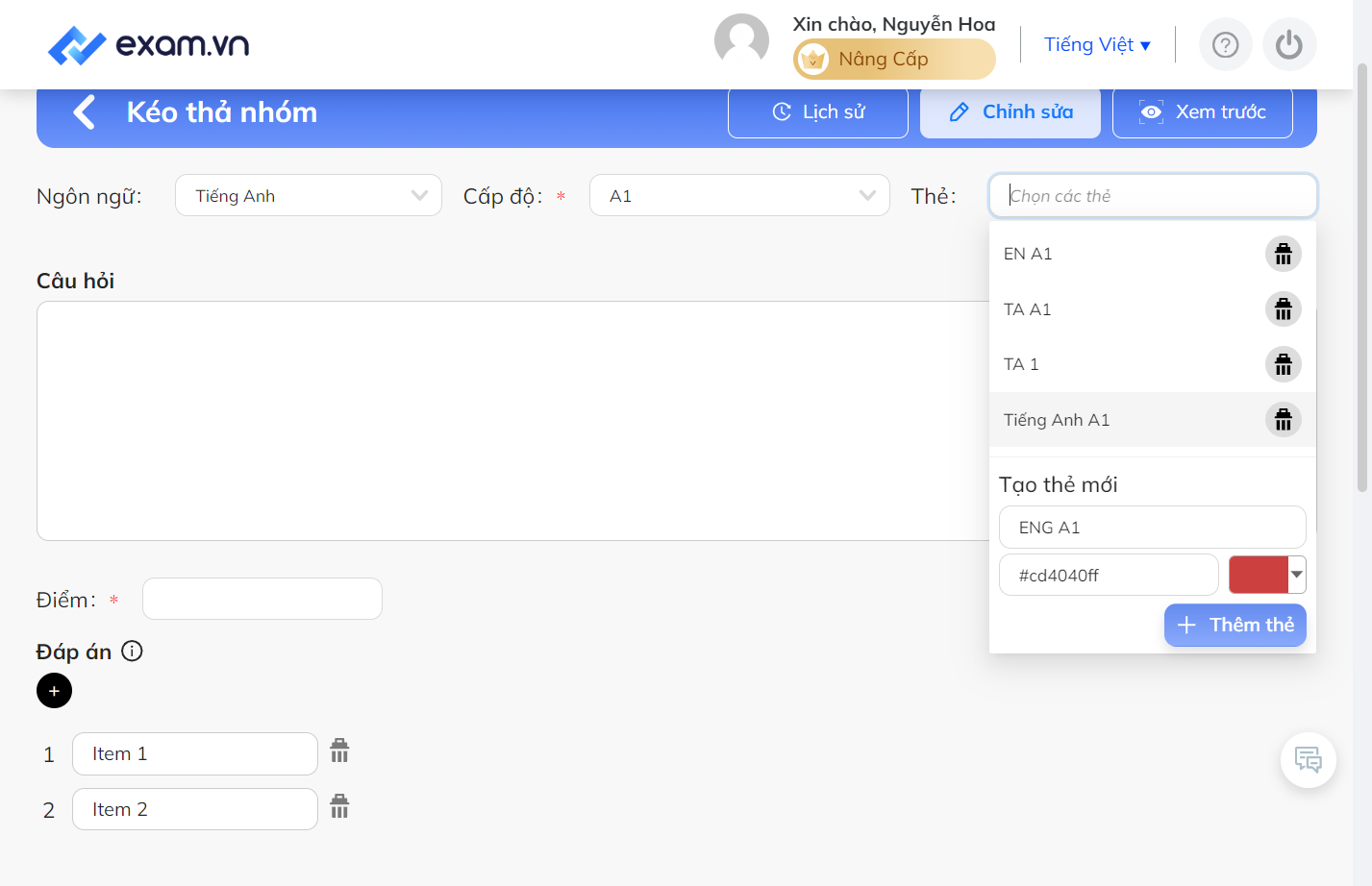Open the help question mark icon
The image size is (1372, 886).
[1225, 44]
